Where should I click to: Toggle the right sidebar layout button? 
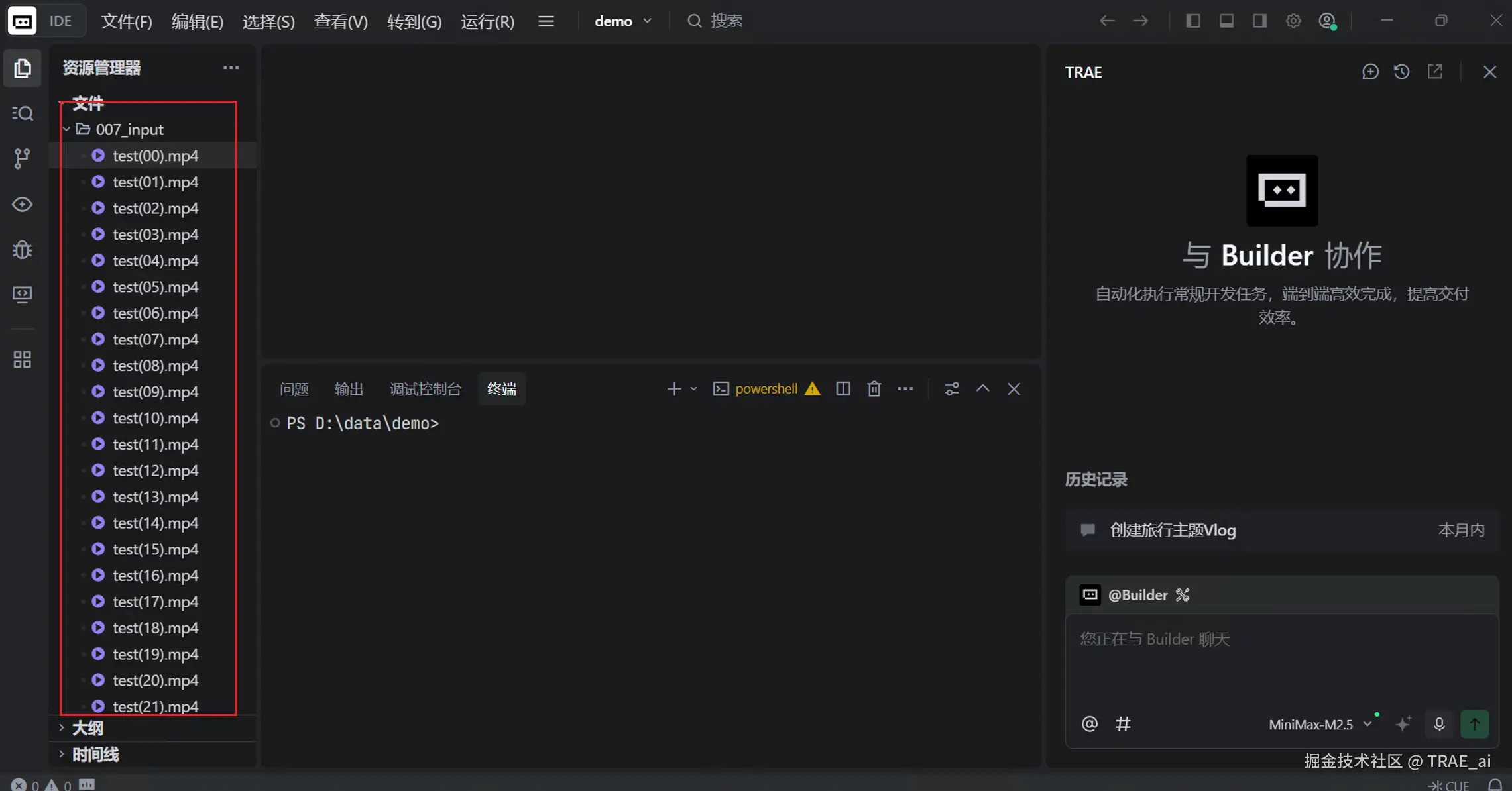click(1259, 21)
